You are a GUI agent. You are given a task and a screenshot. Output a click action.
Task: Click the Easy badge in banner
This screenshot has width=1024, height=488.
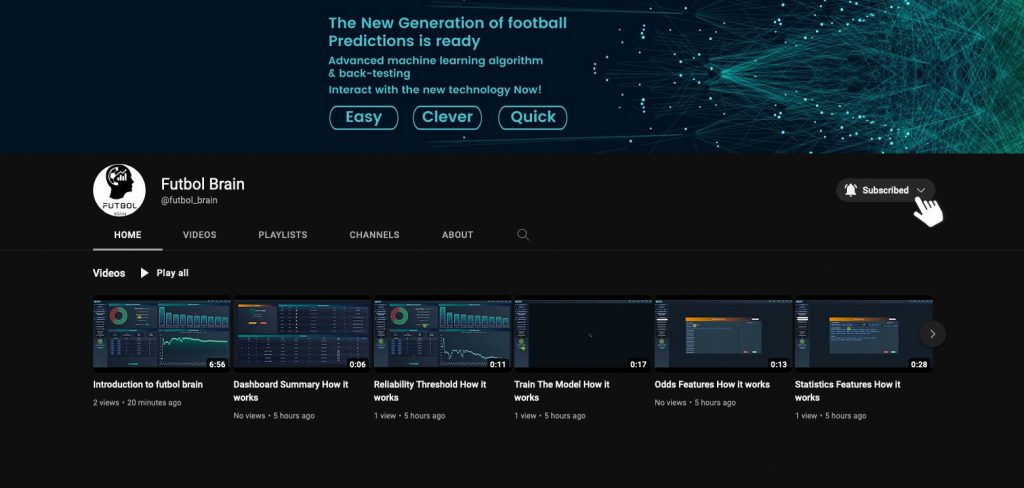coord(364,118)
